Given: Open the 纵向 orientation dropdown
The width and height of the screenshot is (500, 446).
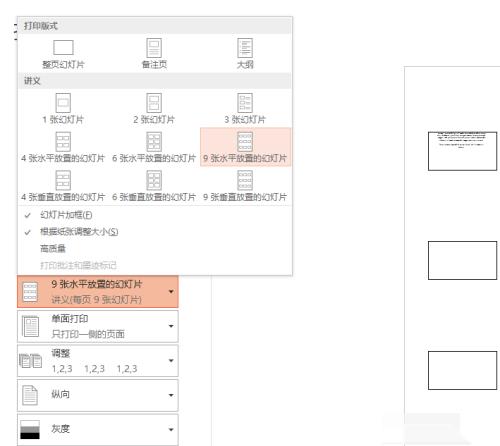Looking at the screenshot, I should pos(98,395).
